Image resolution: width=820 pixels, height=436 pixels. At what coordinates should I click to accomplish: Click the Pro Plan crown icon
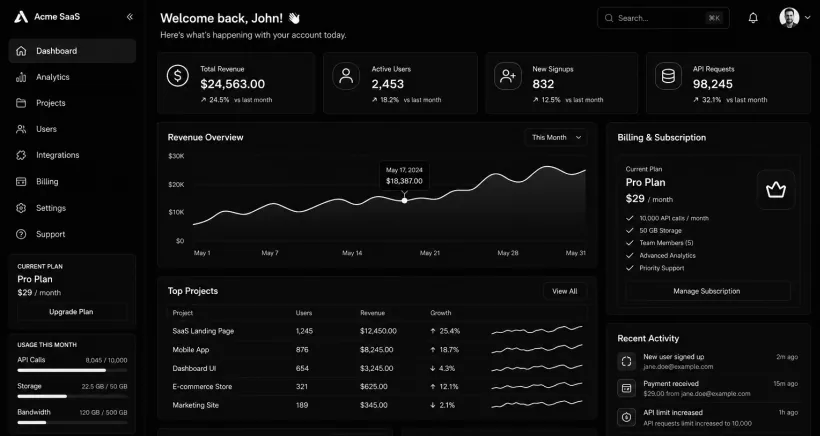[x=776, y=190]
